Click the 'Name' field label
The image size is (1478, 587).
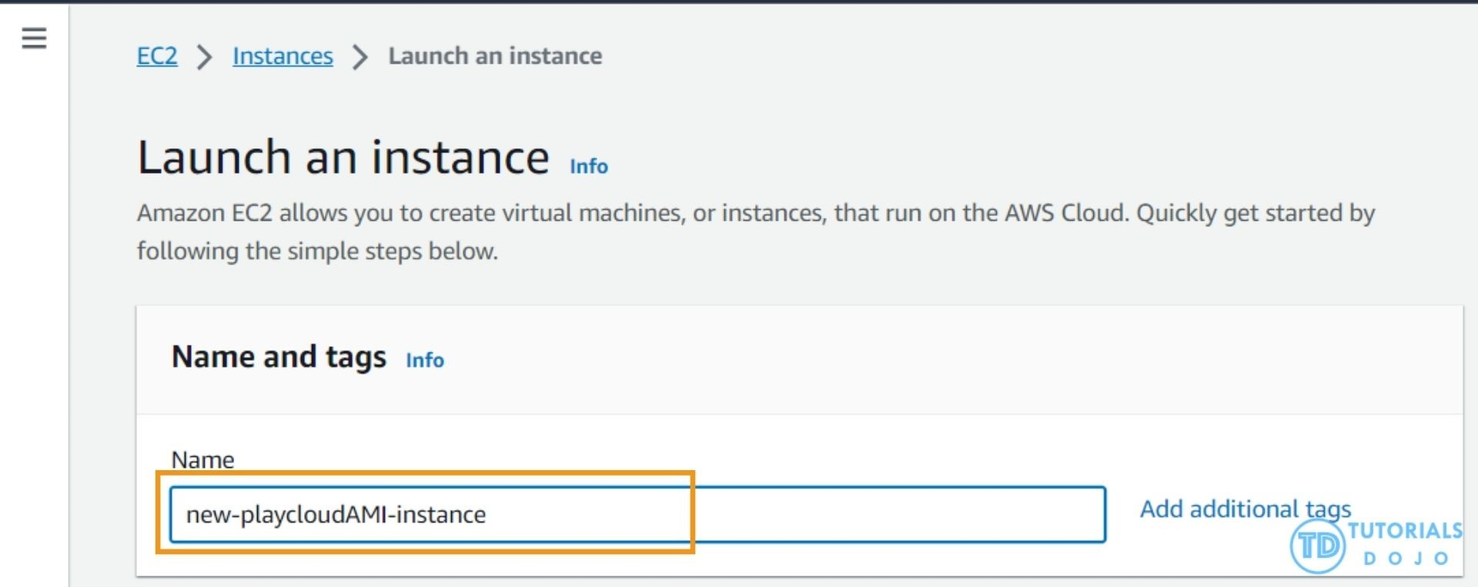click(203, 460)
